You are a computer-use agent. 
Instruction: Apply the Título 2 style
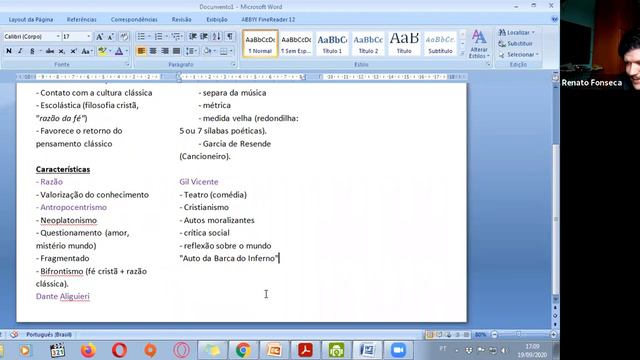pyautogui.click(x=368, y=44)
